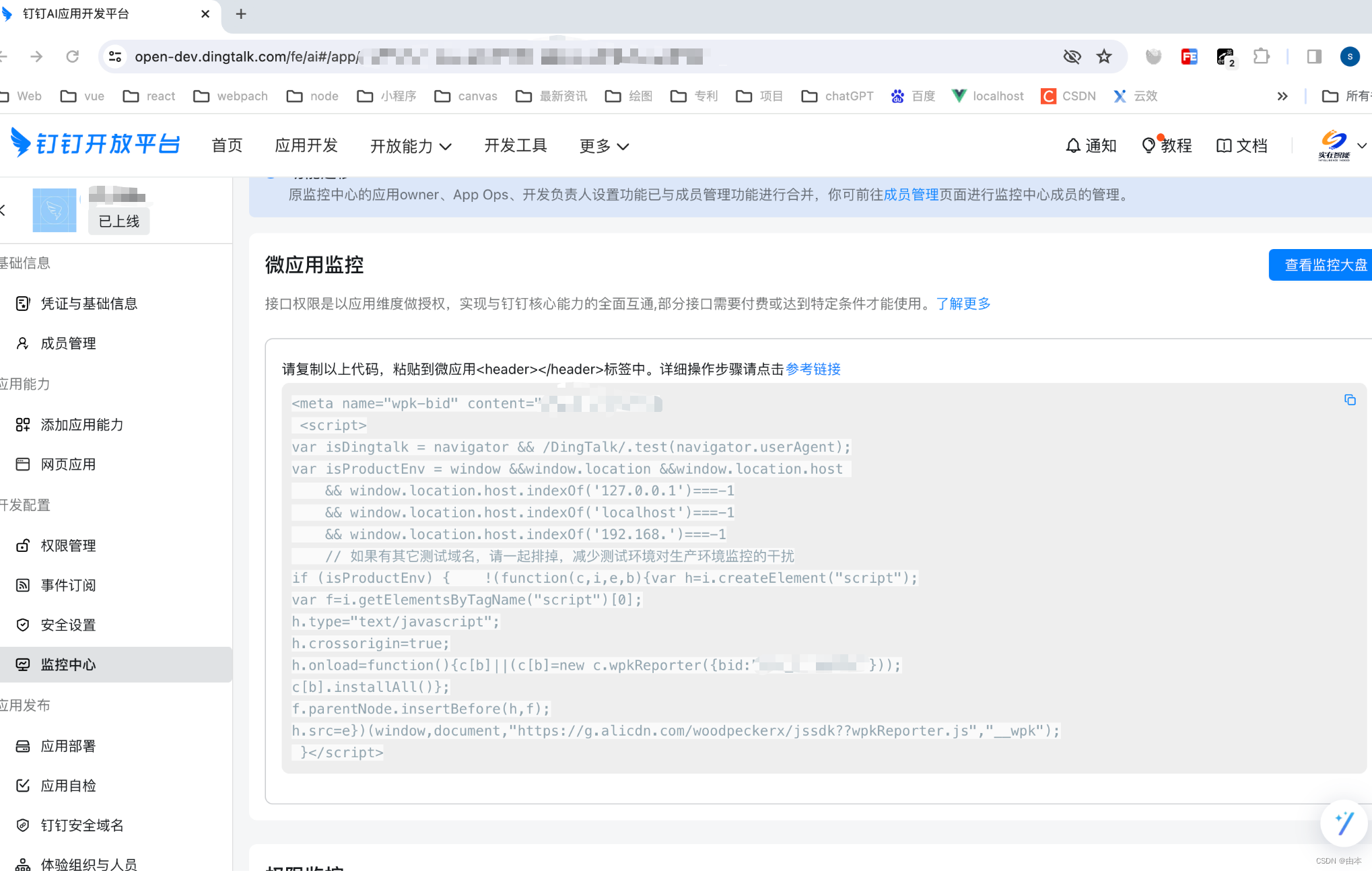Toggle the browser side panel icon
This screenshot has height=871, width=1372.
coord(1314,57)
